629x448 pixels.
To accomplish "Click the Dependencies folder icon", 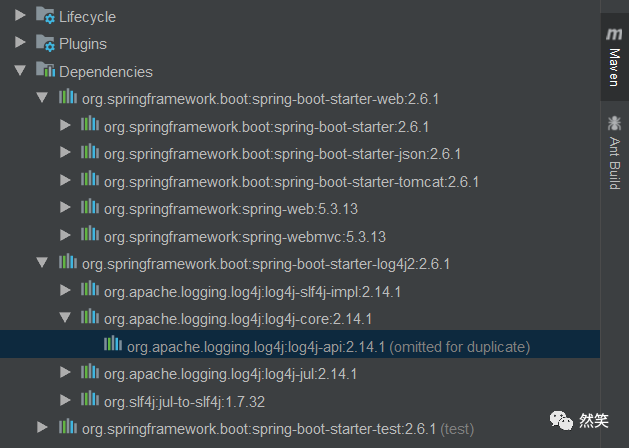I will 45,71.
